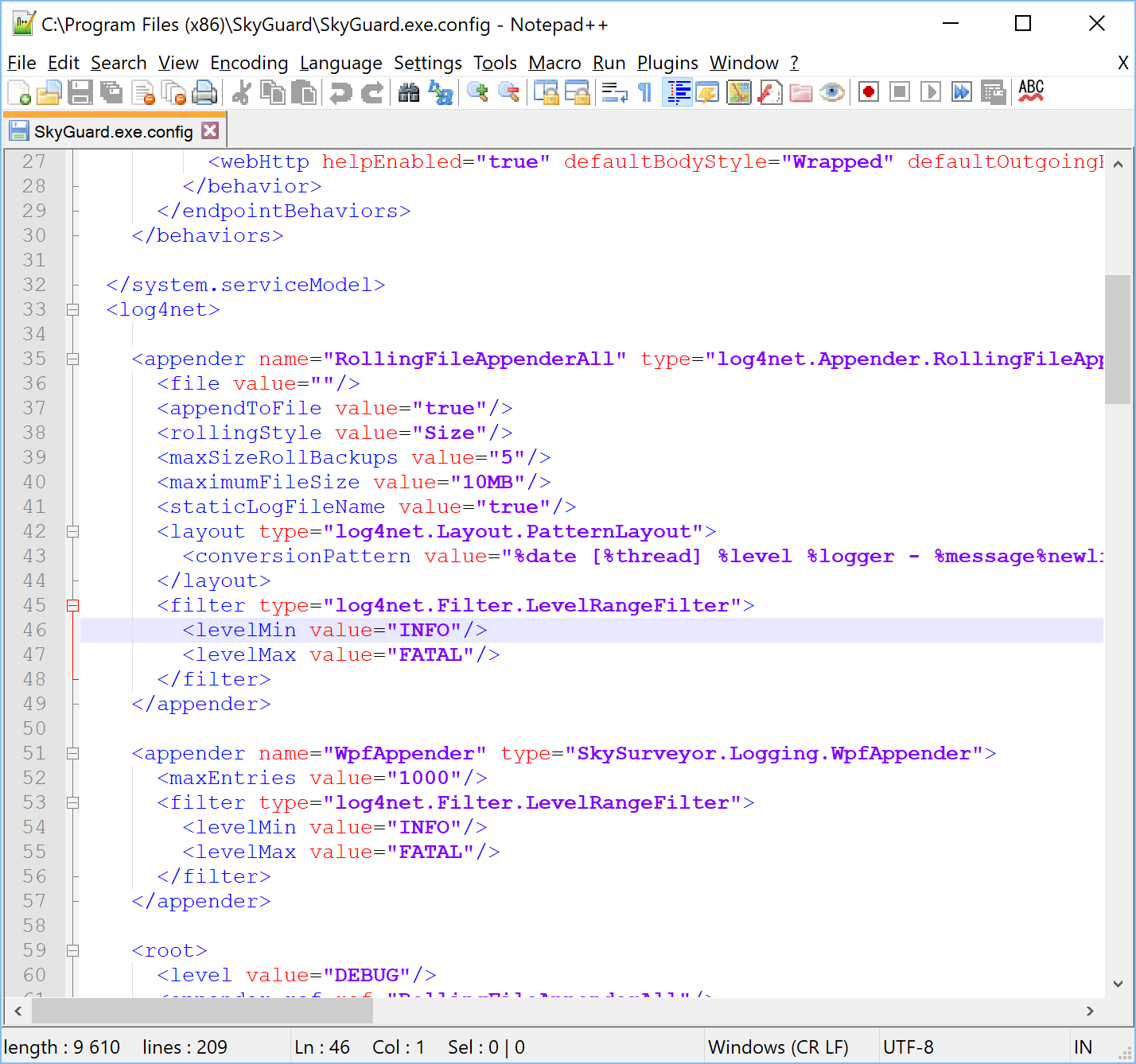Open the ? help menu

coord(794,63)
